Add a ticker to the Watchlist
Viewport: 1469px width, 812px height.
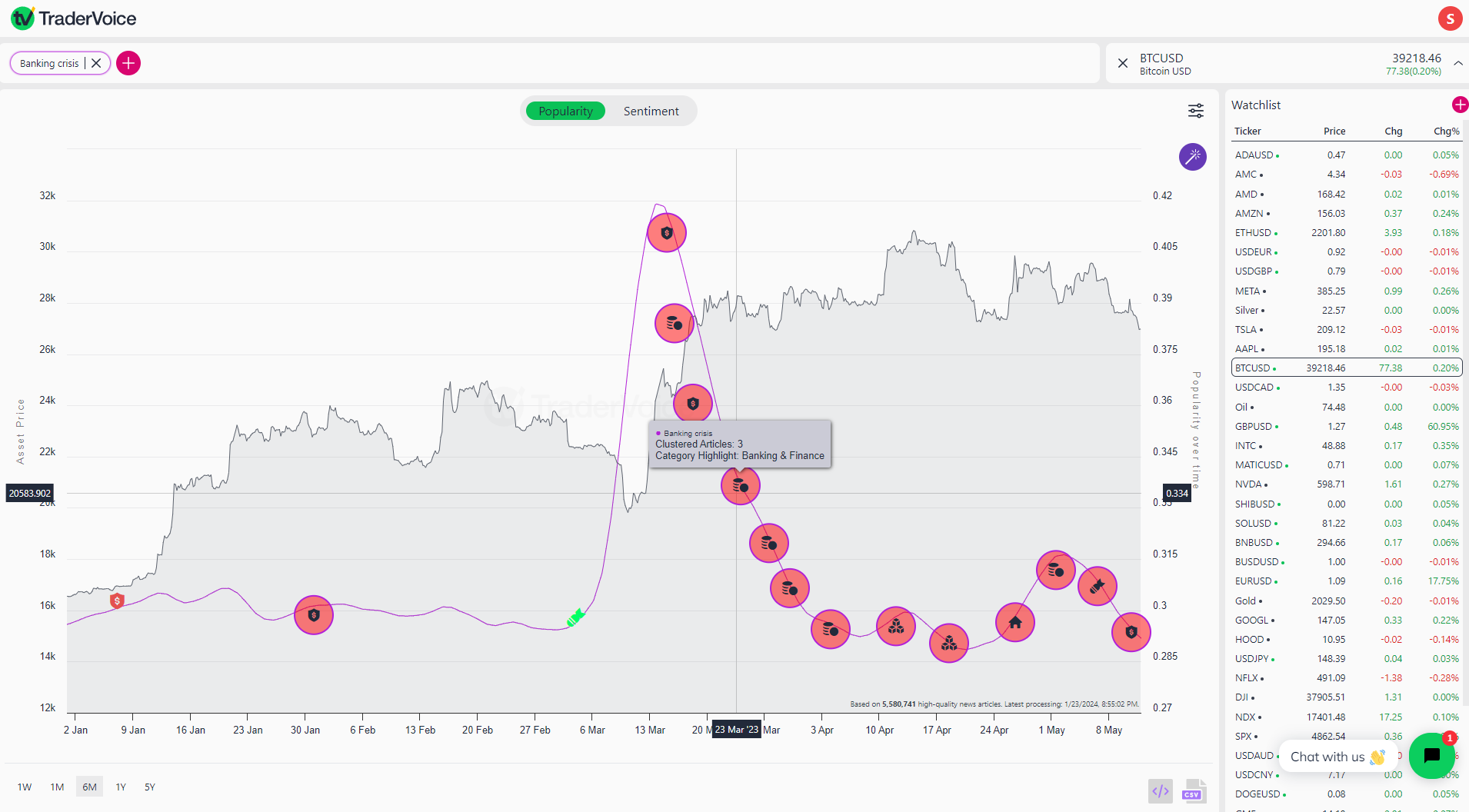click(1460, 105)
